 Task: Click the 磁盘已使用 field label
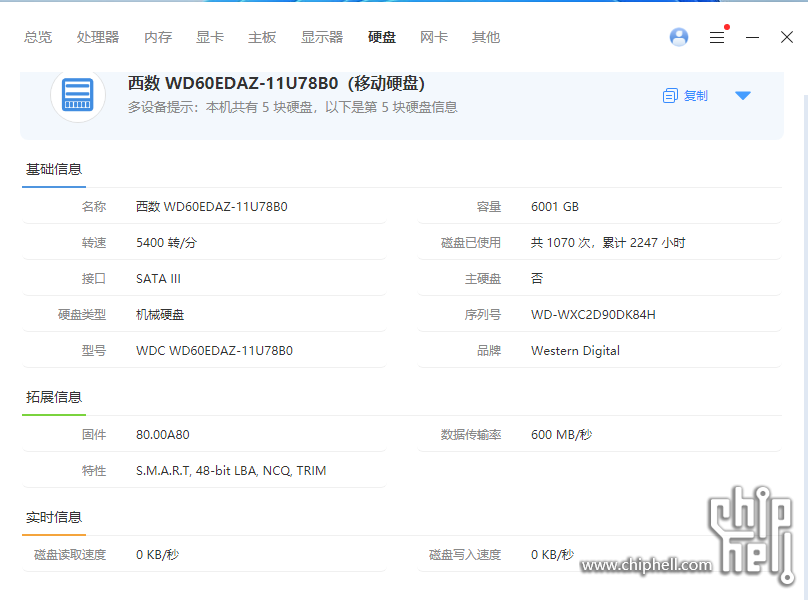pos(470,243)
